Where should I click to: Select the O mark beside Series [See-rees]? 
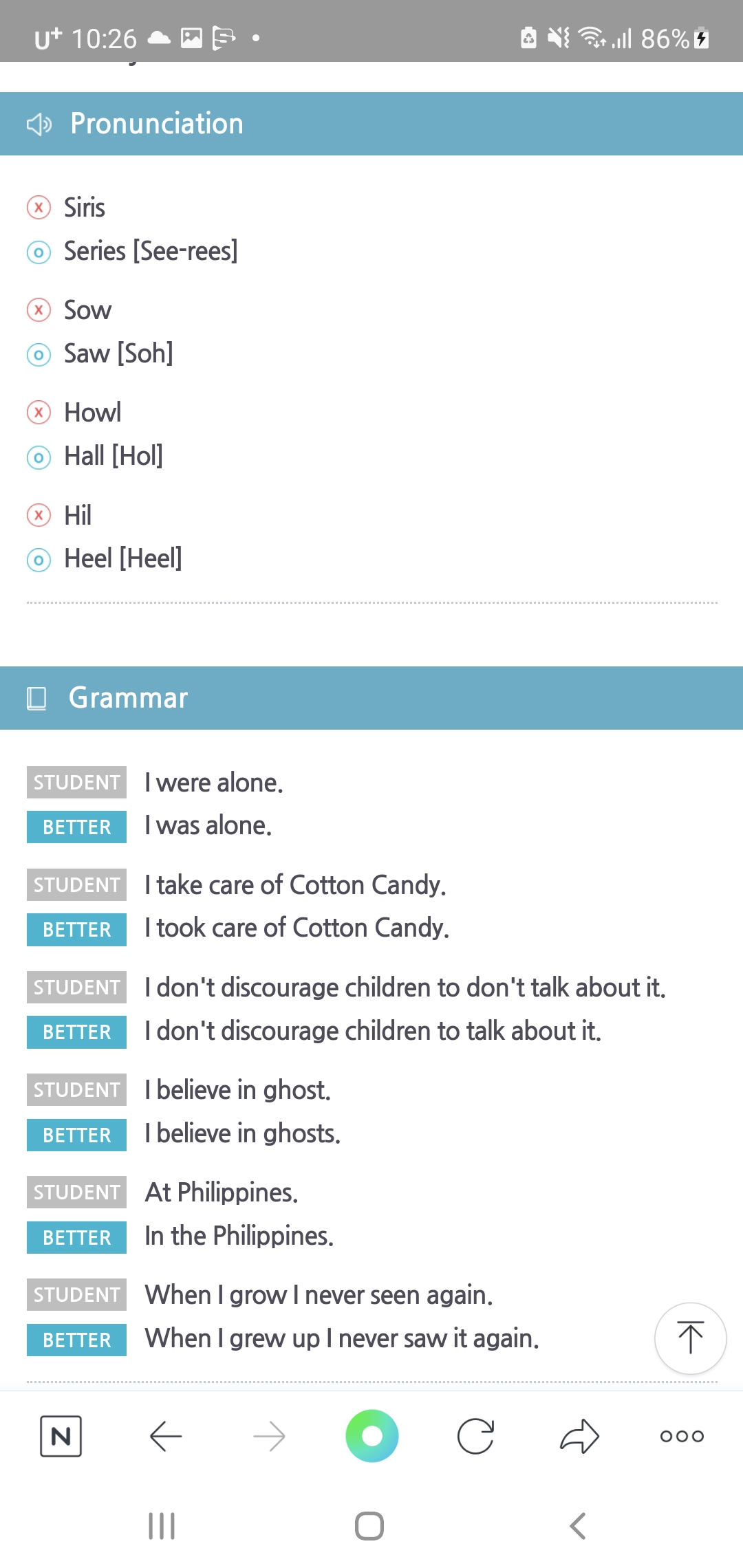[x=39, y=252]
